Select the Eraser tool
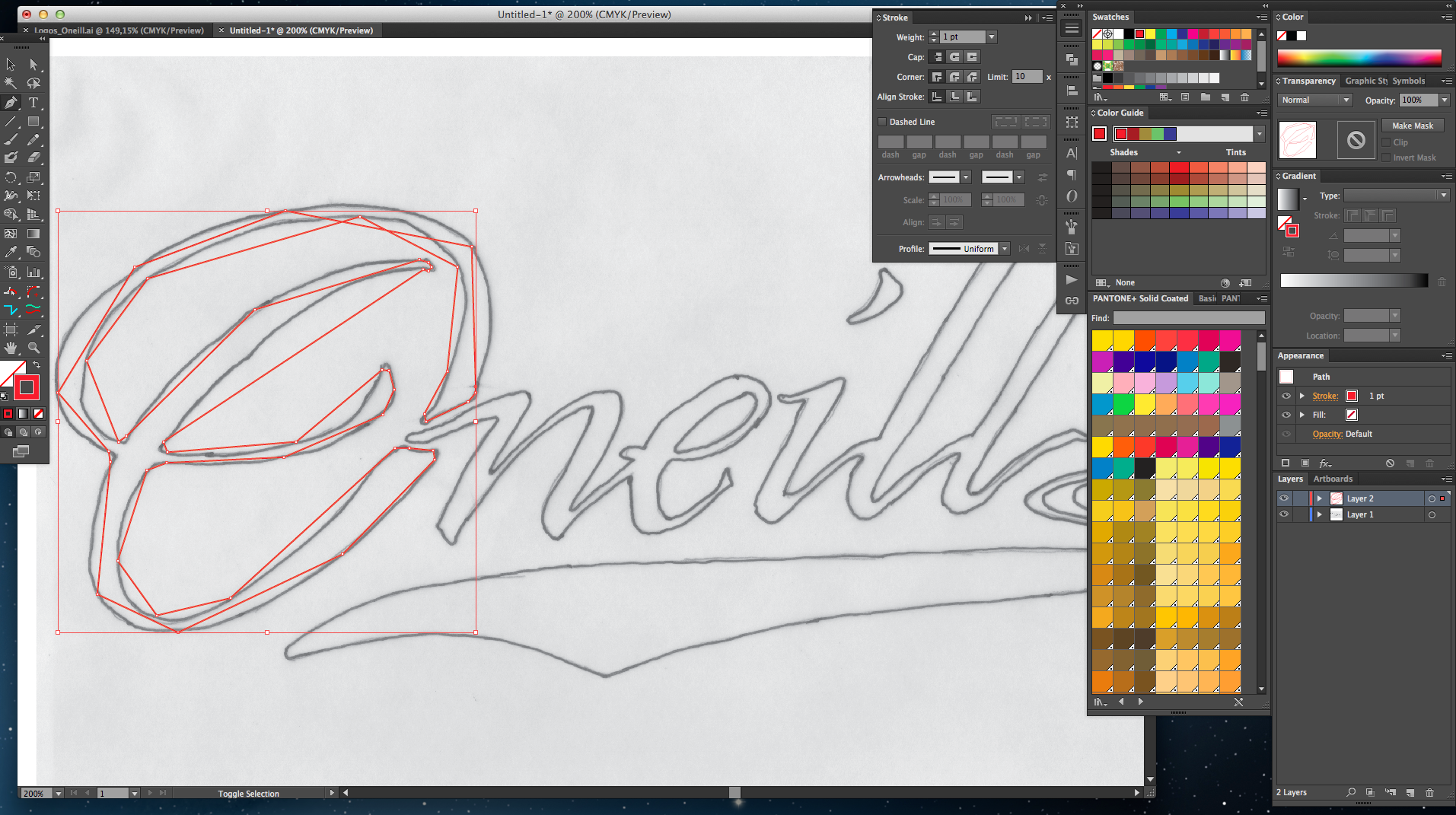Image resolution: width=1456 pixels, height=815 pixels. [x=33, y=158]
